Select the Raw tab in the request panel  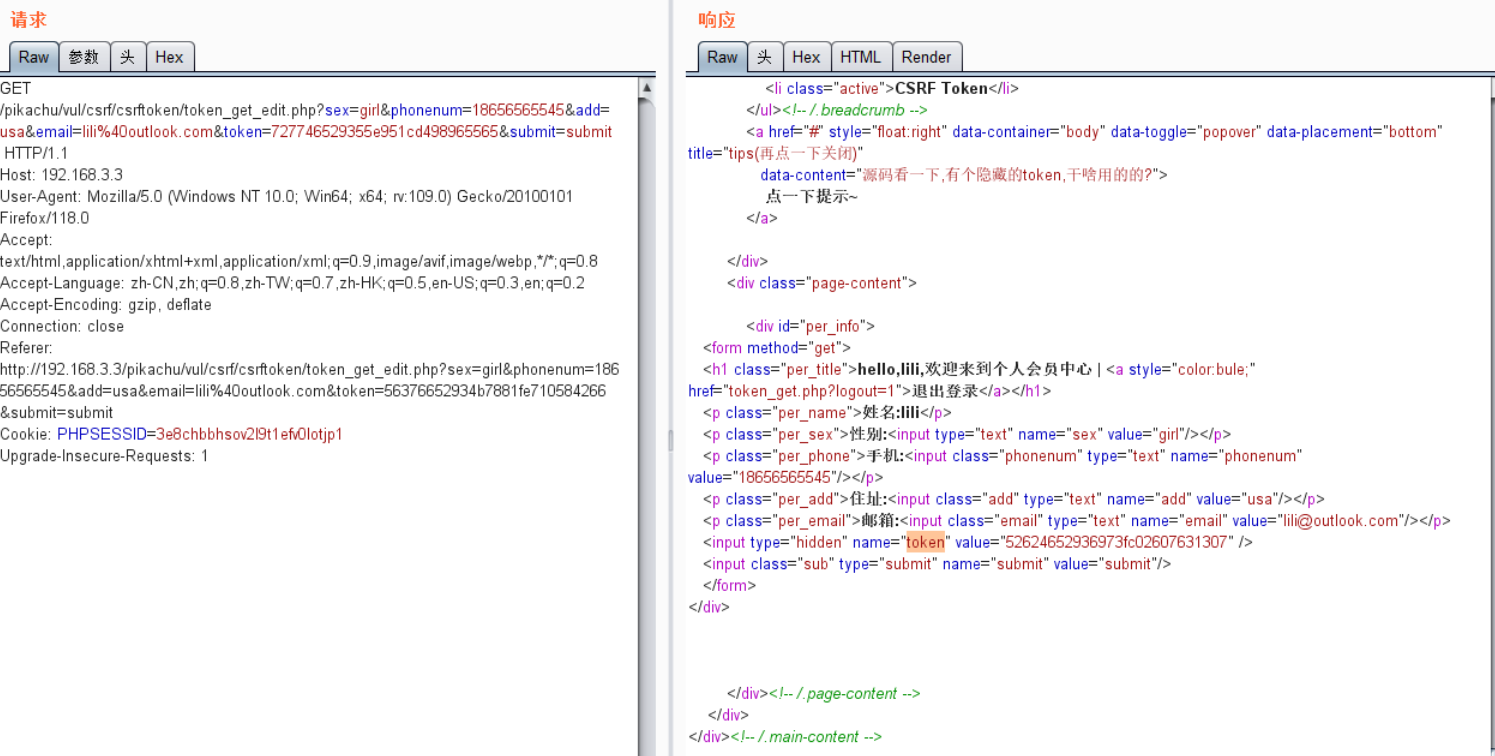click(x=34, y=57)
